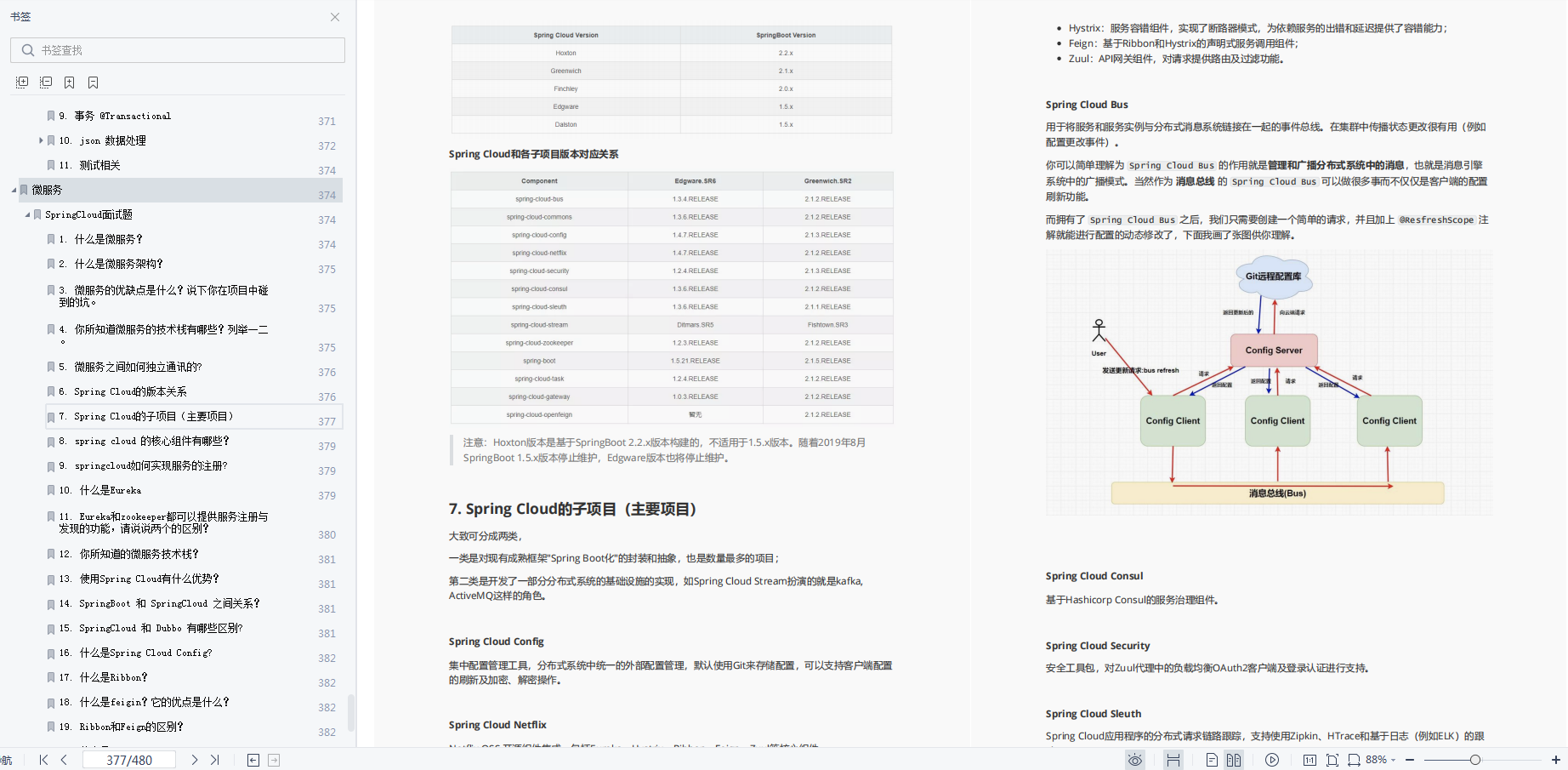Go to the previous page
Screen dimensions: 1568x770
pyautogui.click(x=64, y=760)
